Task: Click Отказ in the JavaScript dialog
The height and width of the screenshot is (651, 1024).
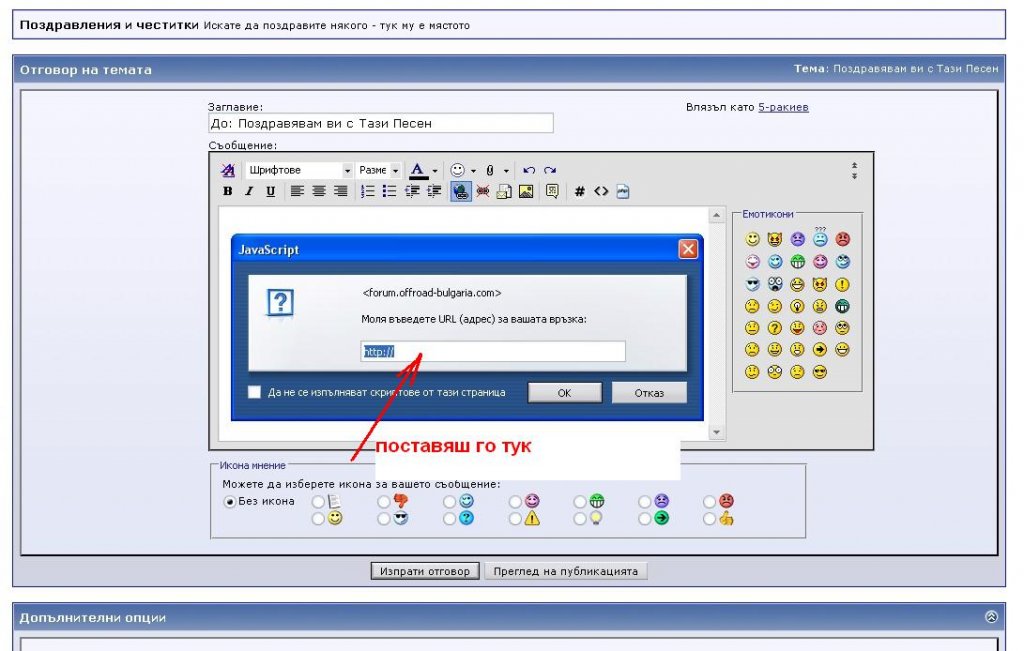Action: (649, 393)
